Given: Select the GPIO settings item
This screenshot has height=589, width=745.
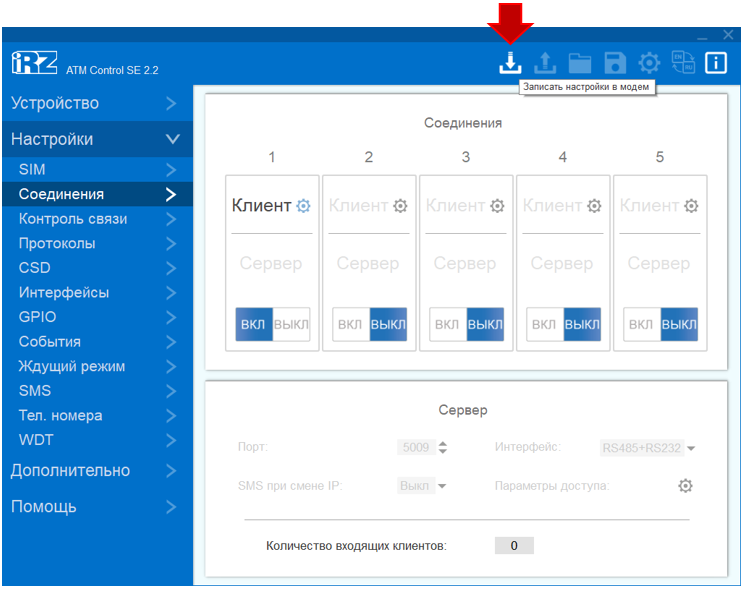Looking at the screenshot, I should point(38,317).
